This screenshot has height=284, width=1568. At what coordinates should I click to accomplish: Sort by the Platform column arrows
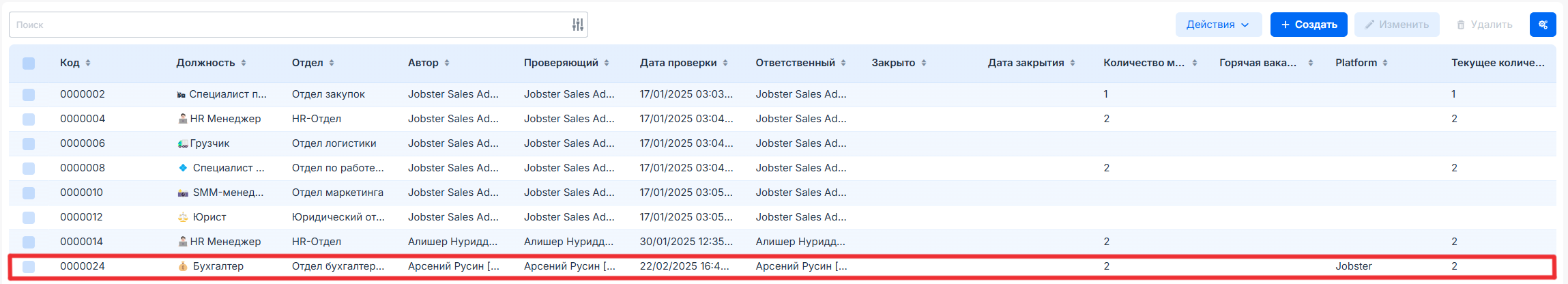coord(1385,63)
